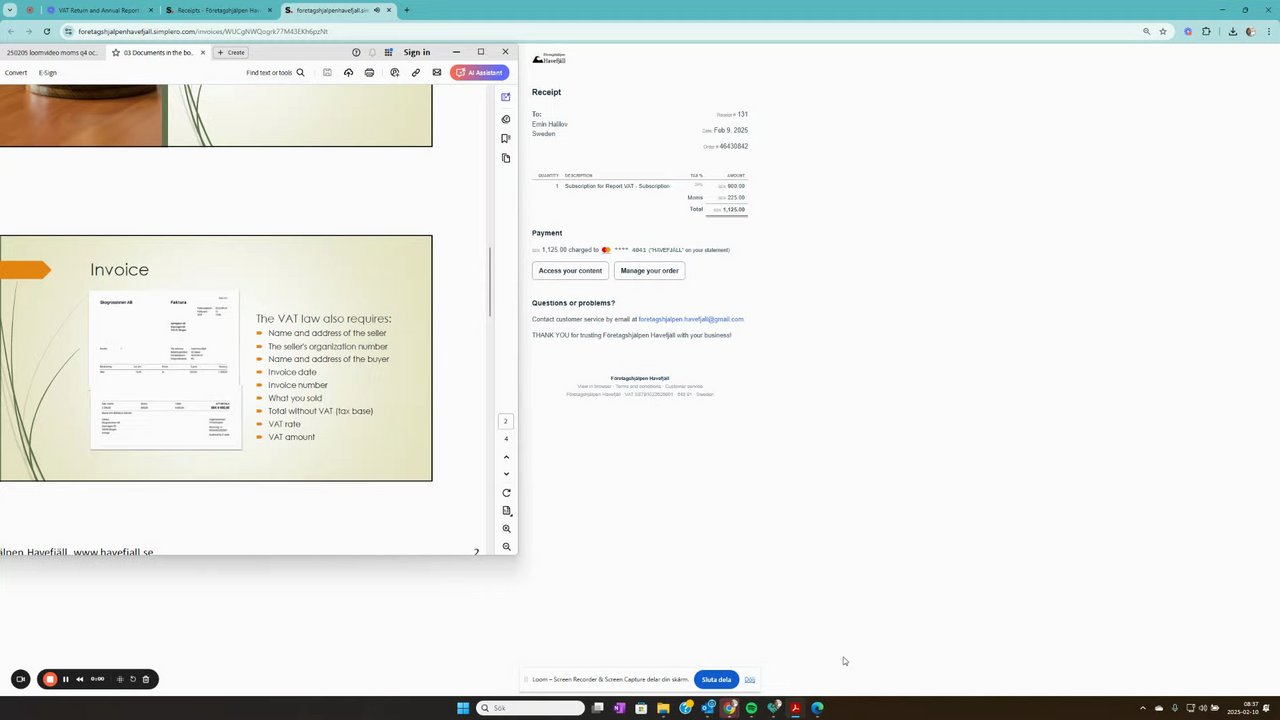Open the browser zoom magnifier icon
Screen dimensions: 1280x720
[x=1146, y=31]
